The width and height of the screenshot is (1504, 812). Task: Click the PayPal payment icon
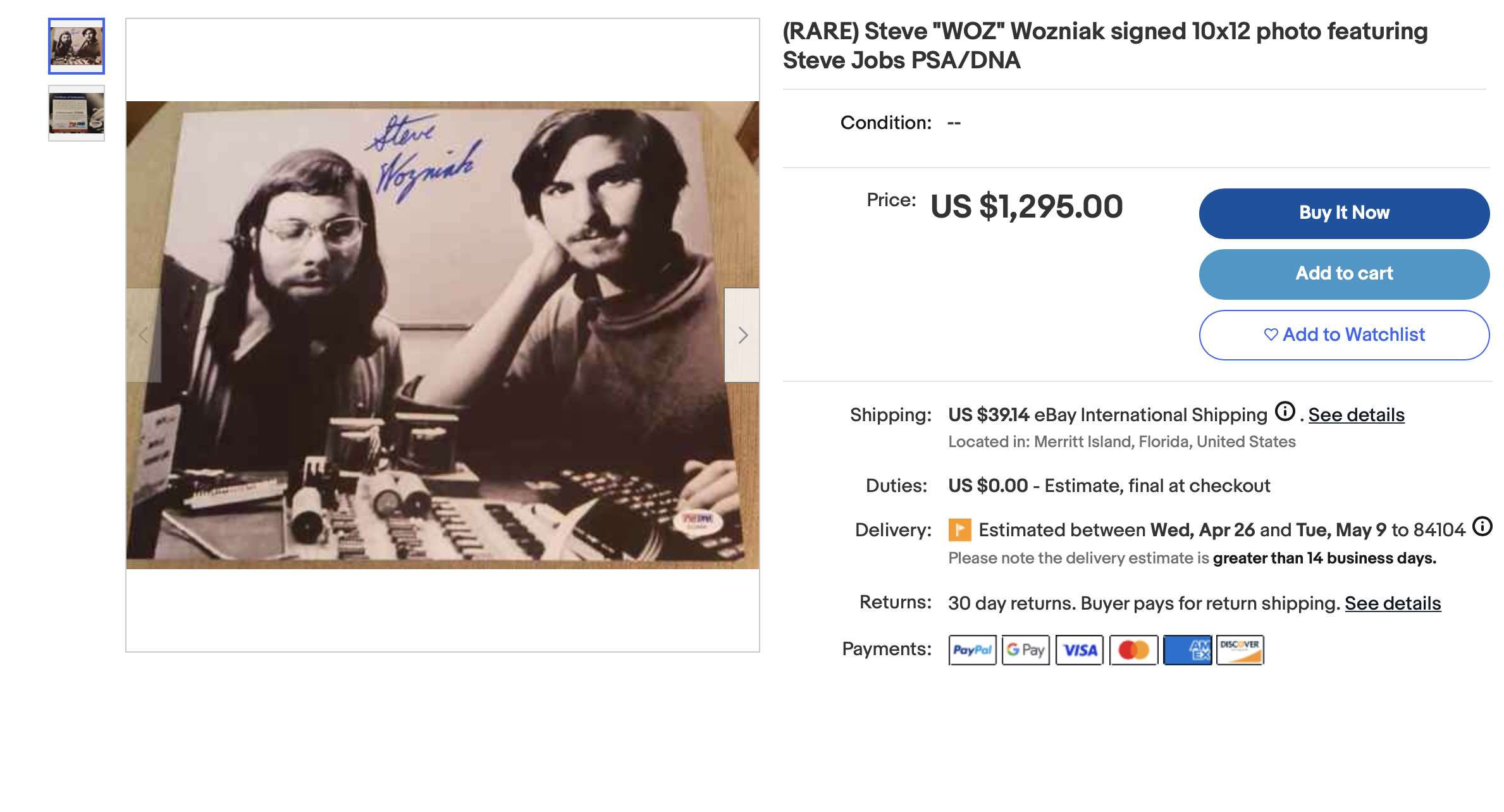[972, 650]
